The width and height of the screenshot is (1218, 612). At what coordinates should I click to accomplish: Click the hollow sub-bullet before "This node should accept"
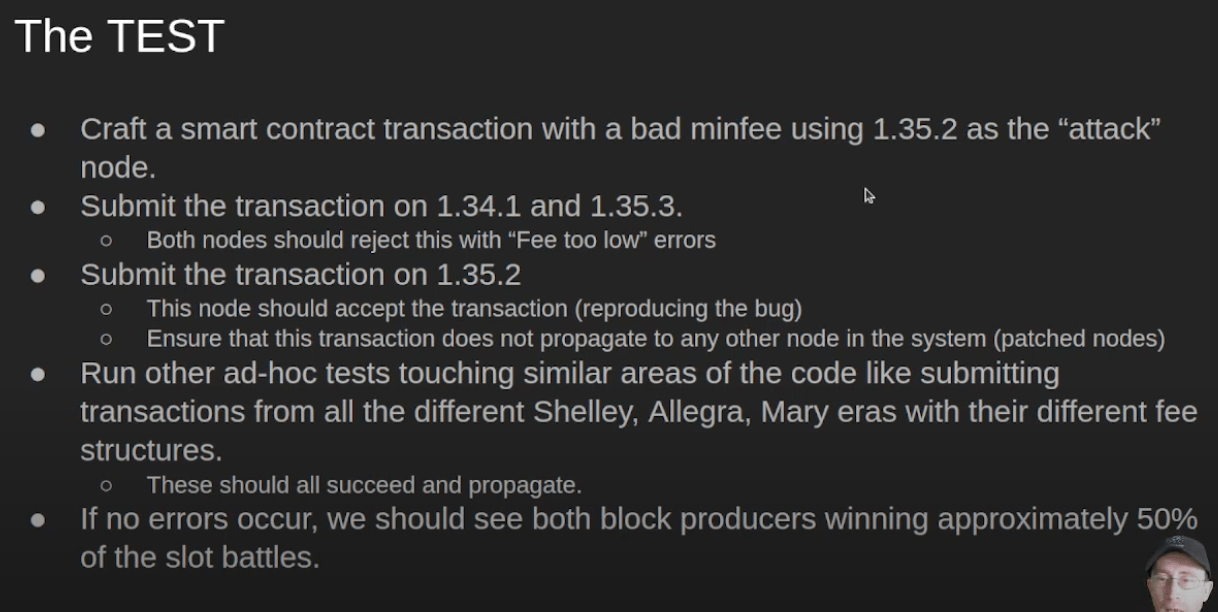[106, 309]
